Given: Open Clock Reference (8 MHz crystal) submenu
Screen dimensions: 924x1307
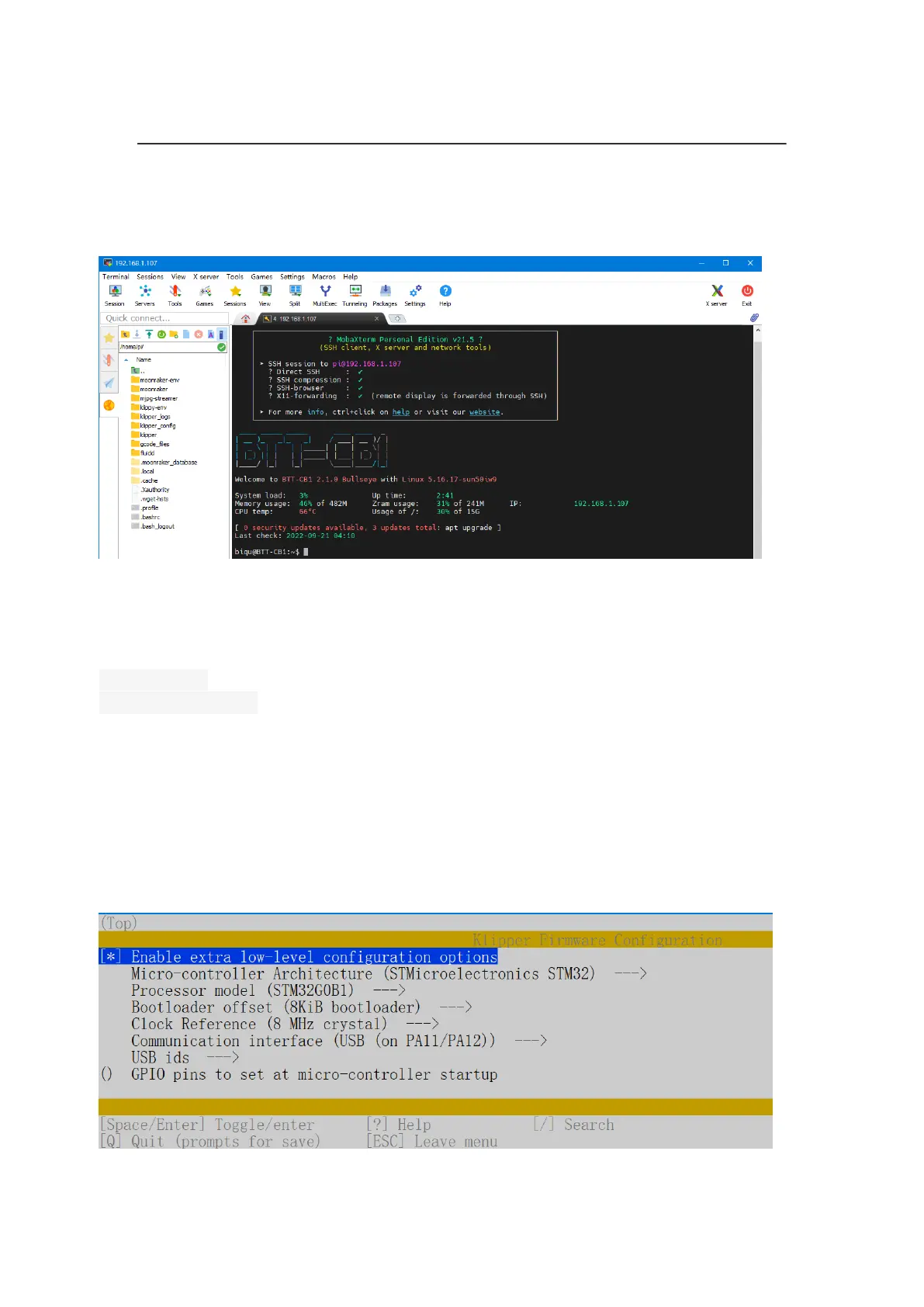Looking at the screenshot, I should tap(285, 1024).
